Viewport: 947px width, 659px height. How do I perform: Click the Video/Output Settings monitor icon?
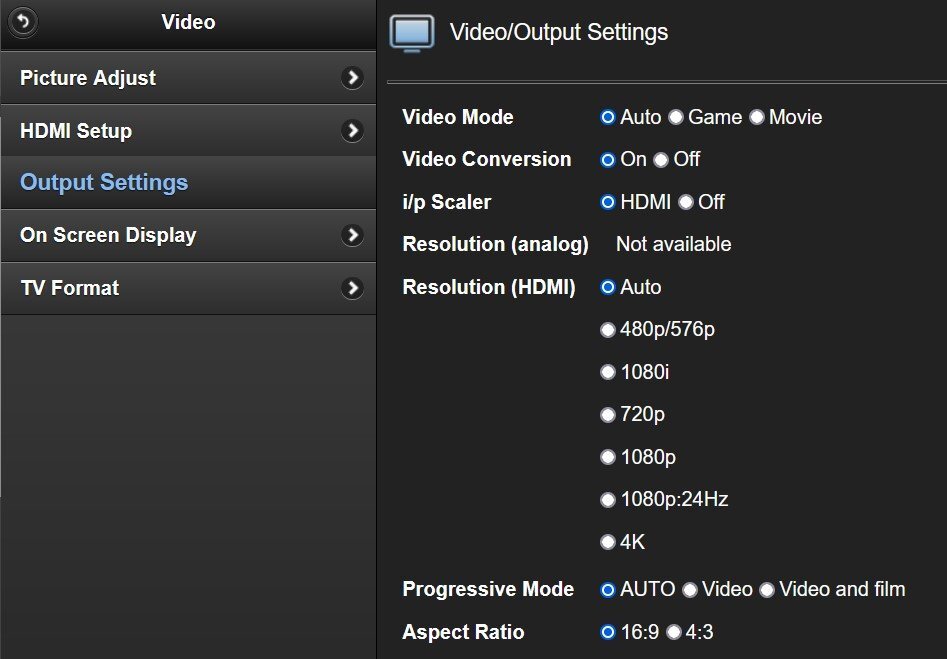(x=410, y=32)
